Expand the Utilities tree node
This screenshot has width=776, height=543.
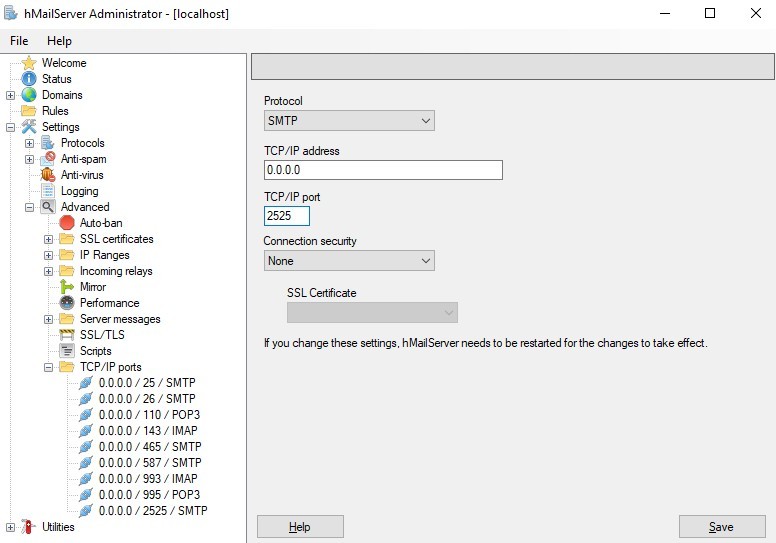[x=10, y=527]
